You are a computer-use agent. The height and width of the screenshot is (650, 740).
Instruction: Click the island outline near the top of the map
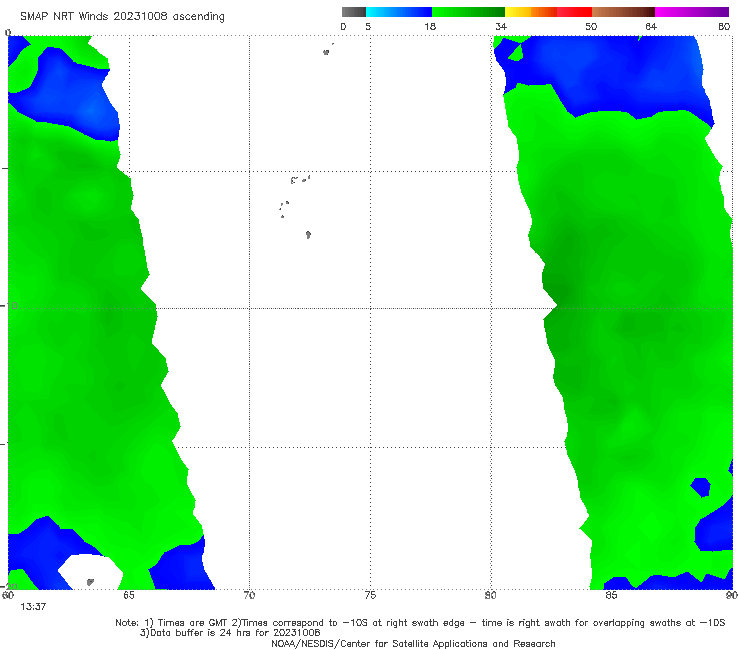pyautogui.click(x=326, y=52)
